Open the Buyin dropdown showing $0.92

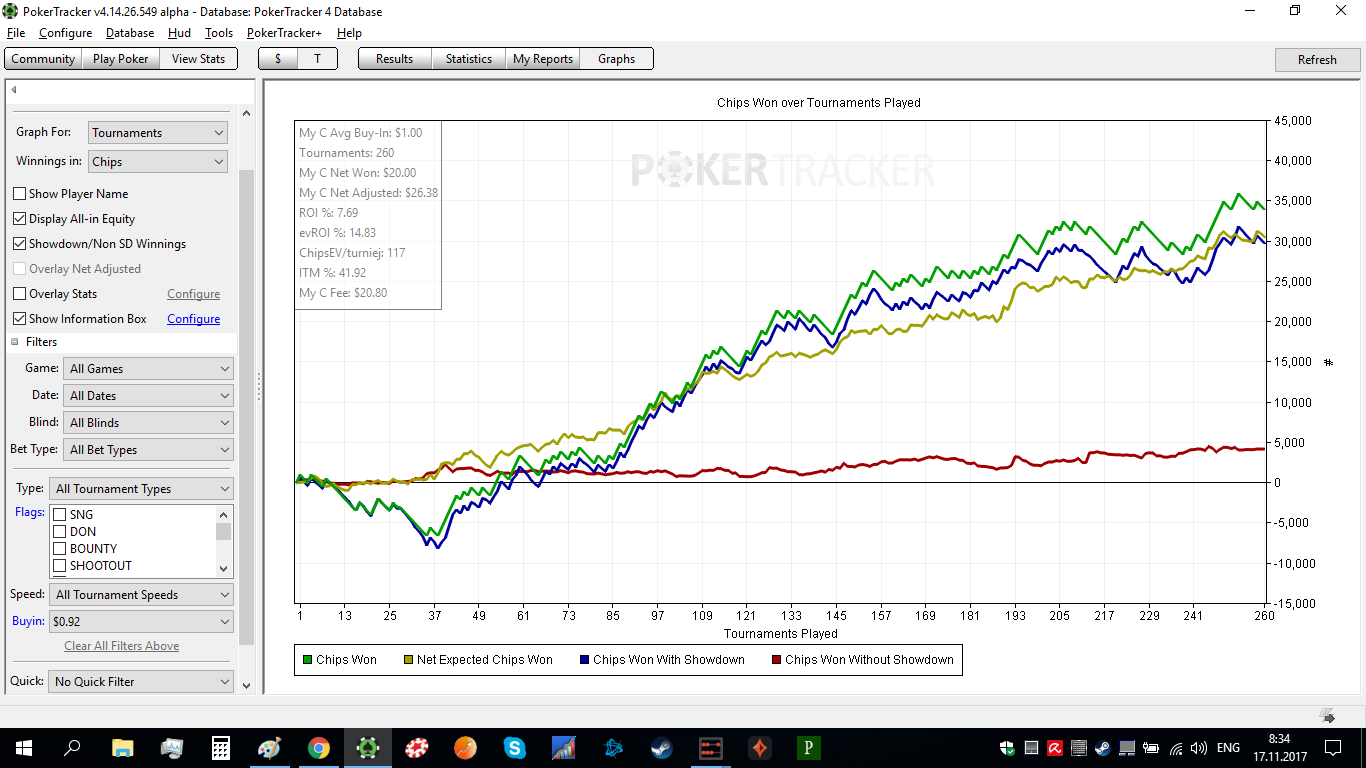(x=141, y=622)
